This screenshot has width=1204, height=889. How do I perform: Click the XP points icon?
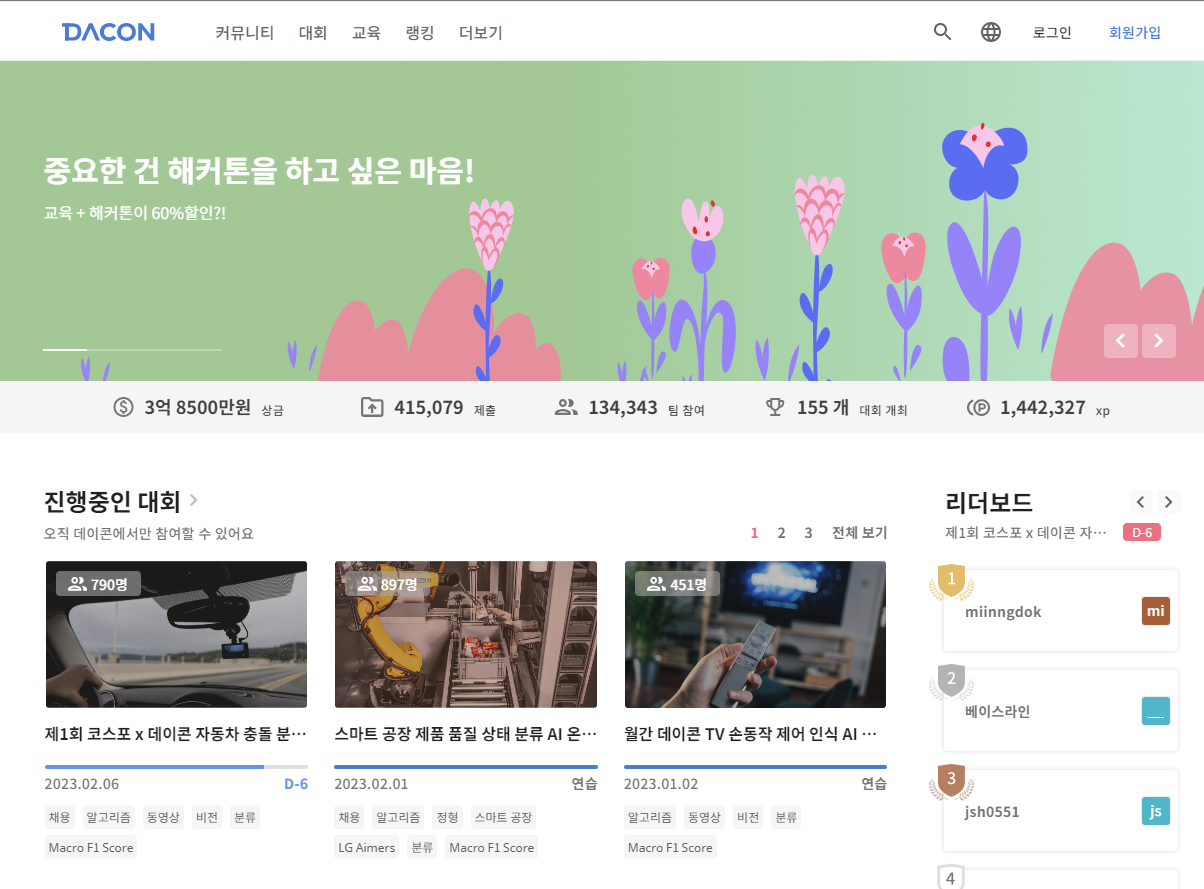pos(978,407)
